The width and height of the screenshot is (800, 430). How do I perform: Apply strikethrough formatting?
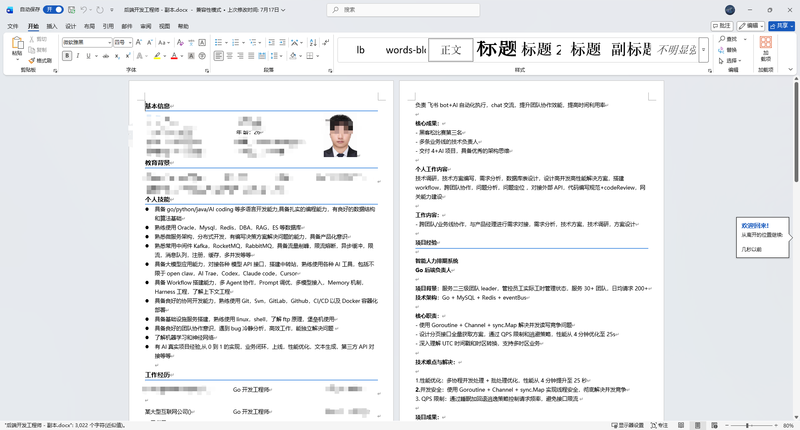(106, 56)
